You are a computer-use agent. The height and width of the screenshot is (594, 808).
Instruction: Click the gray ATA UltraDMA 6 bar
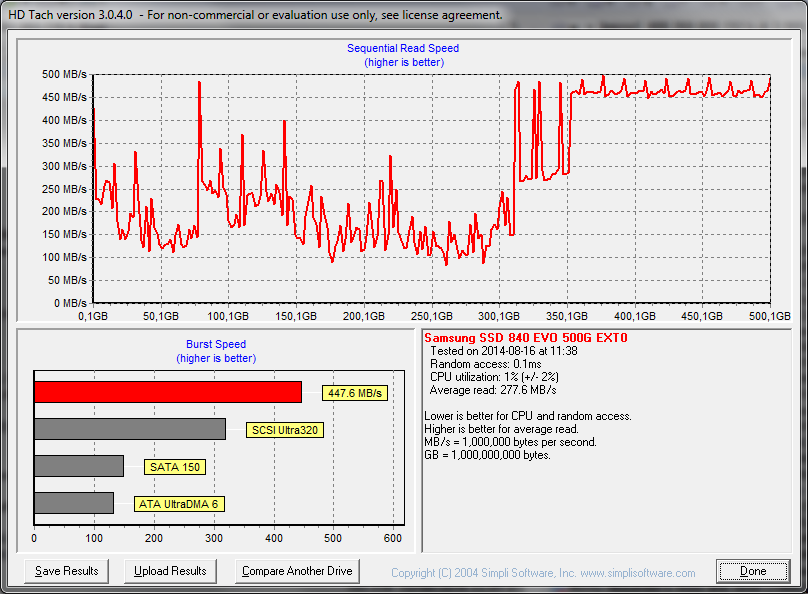[74, 503]
